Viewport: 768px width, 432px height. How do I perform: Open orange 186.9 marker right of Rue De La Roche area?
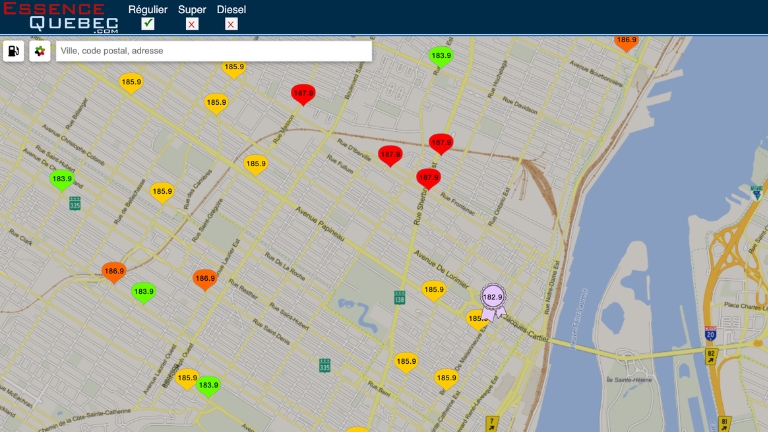205,280
